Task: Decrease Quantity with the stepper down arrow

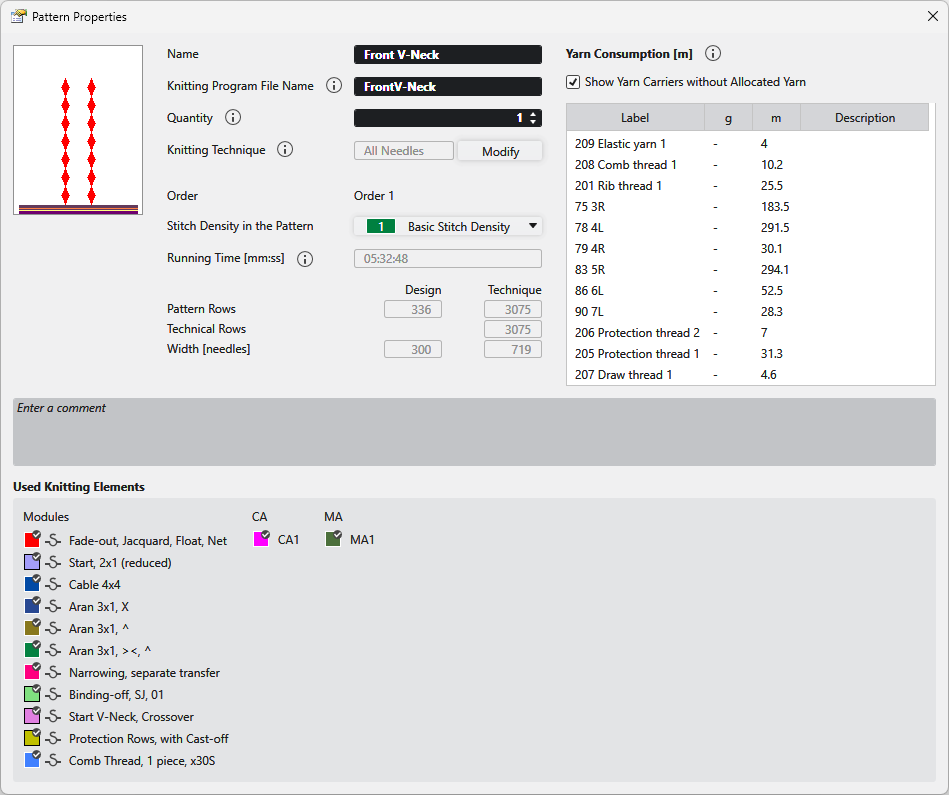Action: pos(533,123)
